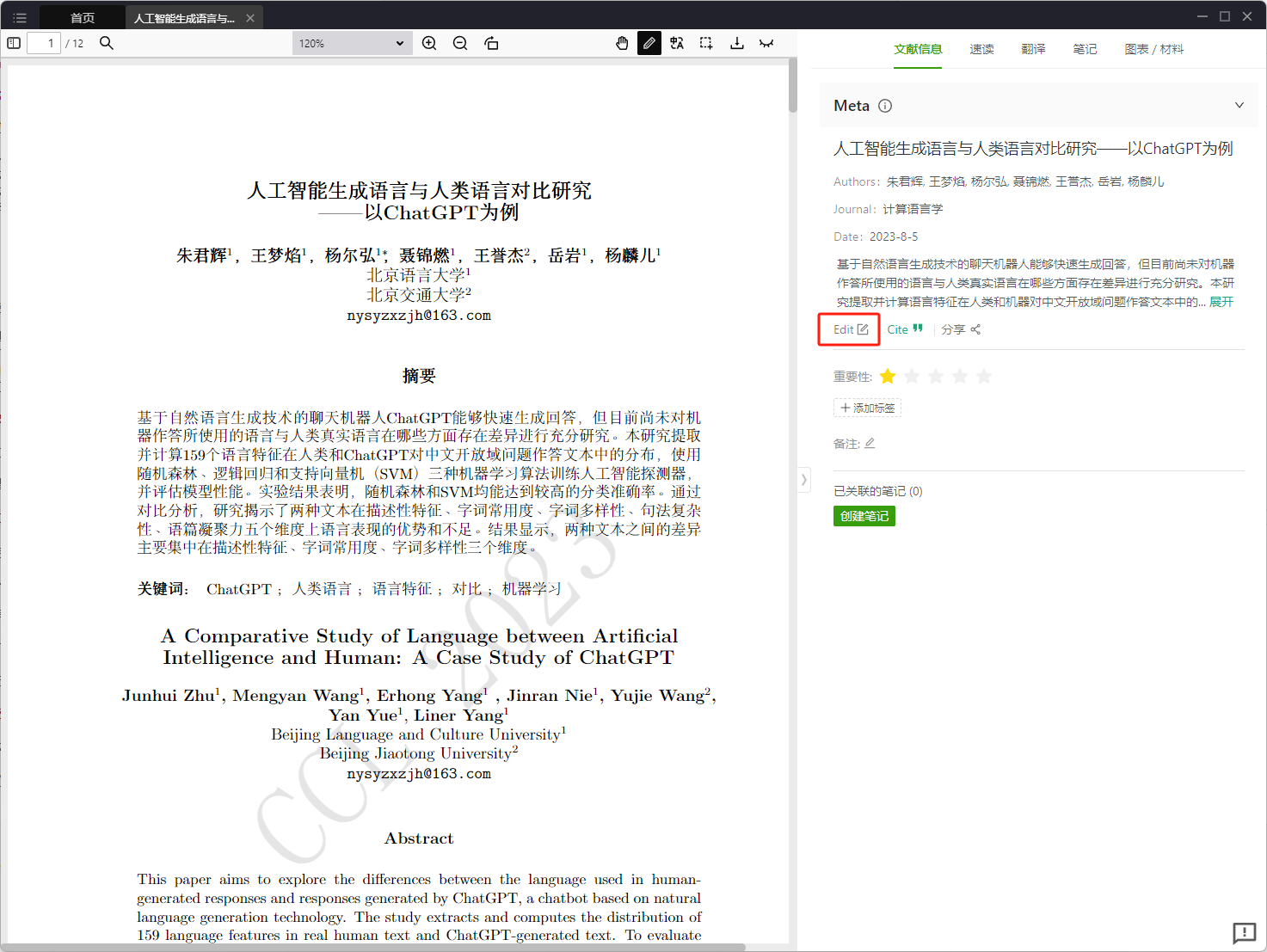Zoom out of the PDF page
The width and height of the screenshot is (1267, 952).
point(460,43)
